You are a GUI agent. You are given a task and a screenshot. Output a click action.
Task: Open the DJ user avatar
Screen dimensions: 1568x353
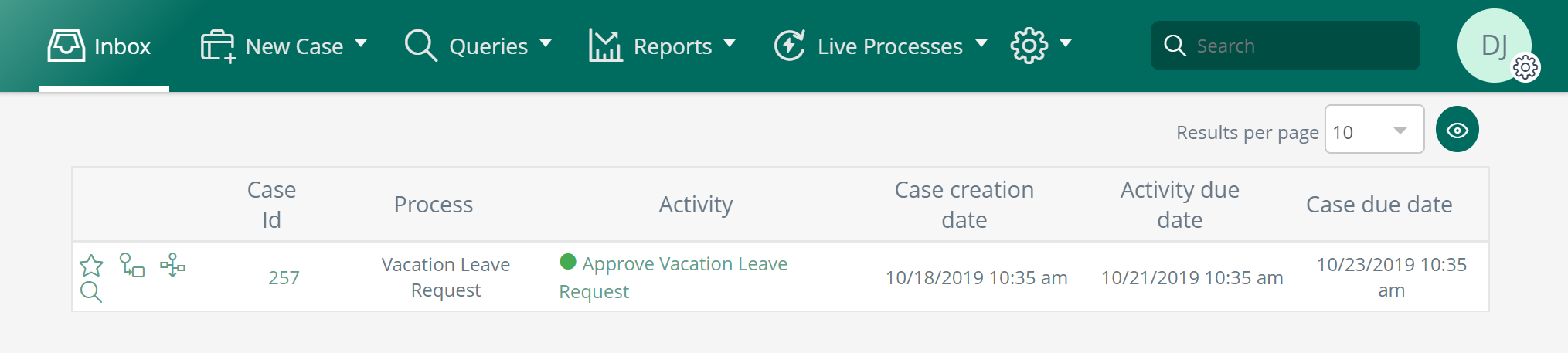pos(1494,46)
